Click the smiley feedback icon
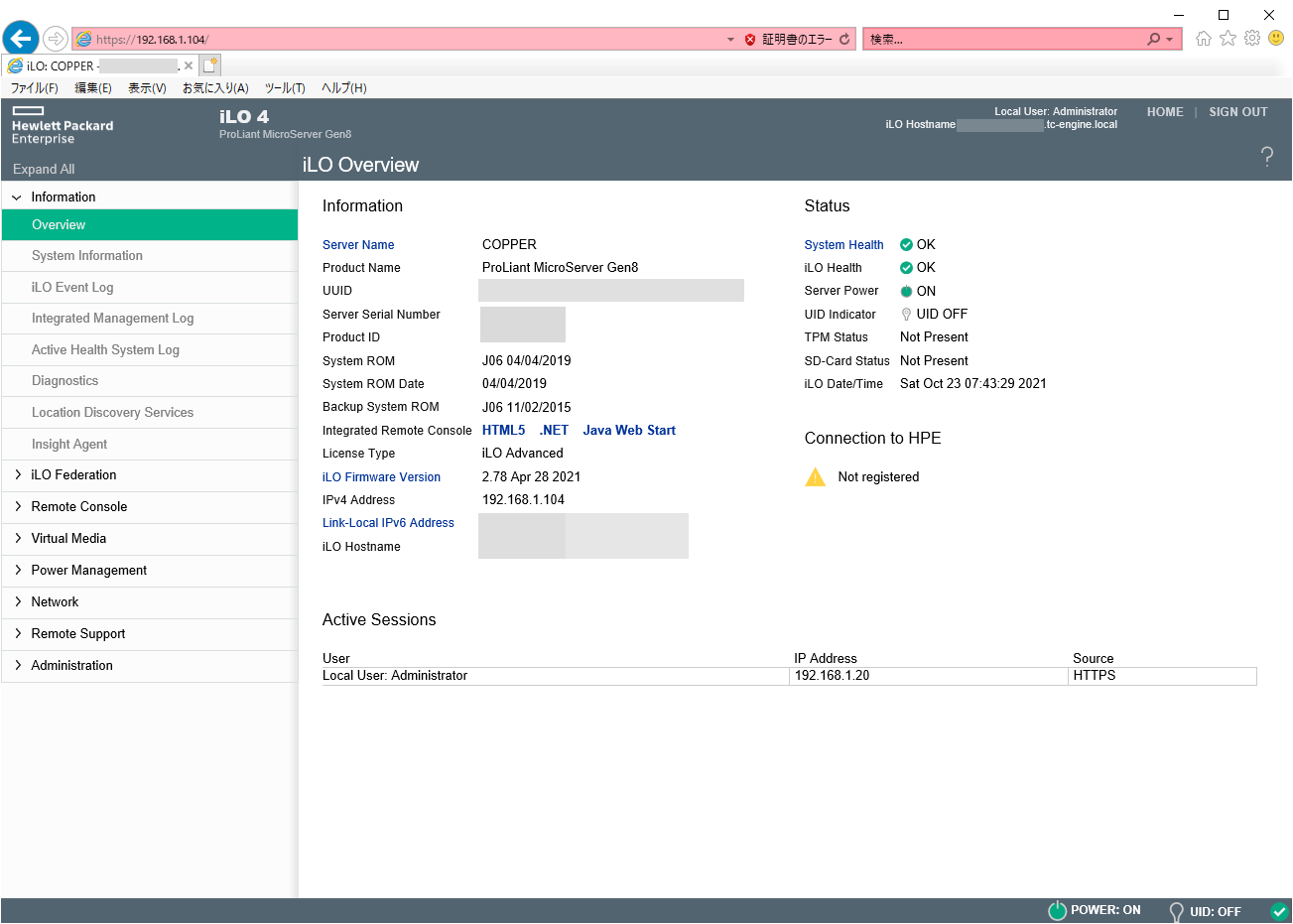Screen dimensions: 1293x924 (x=1276, y=39)
